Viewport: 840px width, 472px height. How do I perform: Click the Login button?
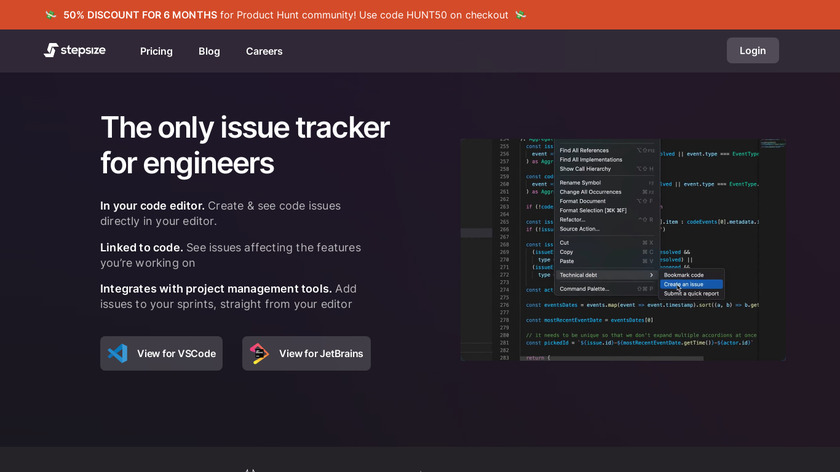(x=753, y=50)
